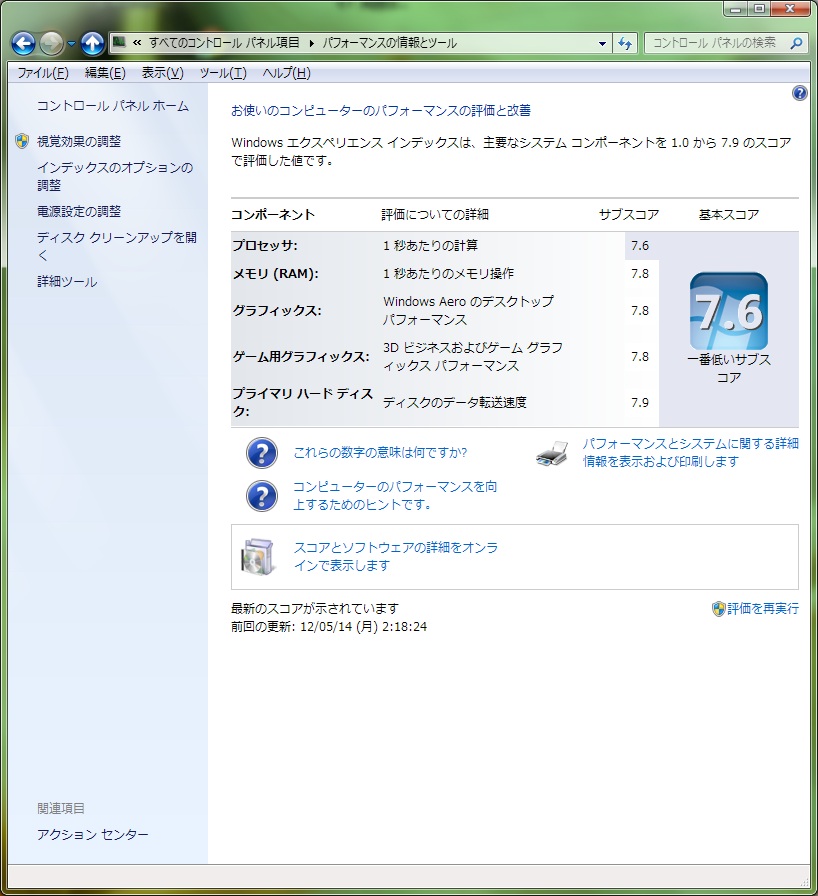Click the サブスコア column header

629,215
